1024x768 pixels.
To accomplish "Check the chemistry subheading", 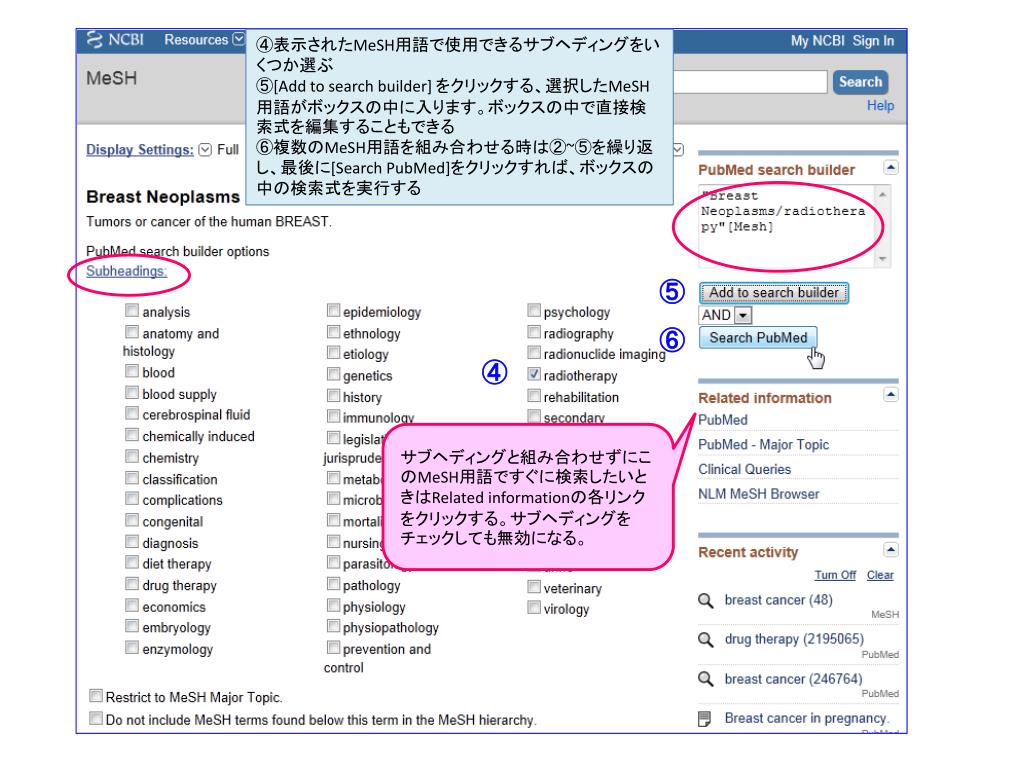I will pyautogui.click(x=132, y=456).
